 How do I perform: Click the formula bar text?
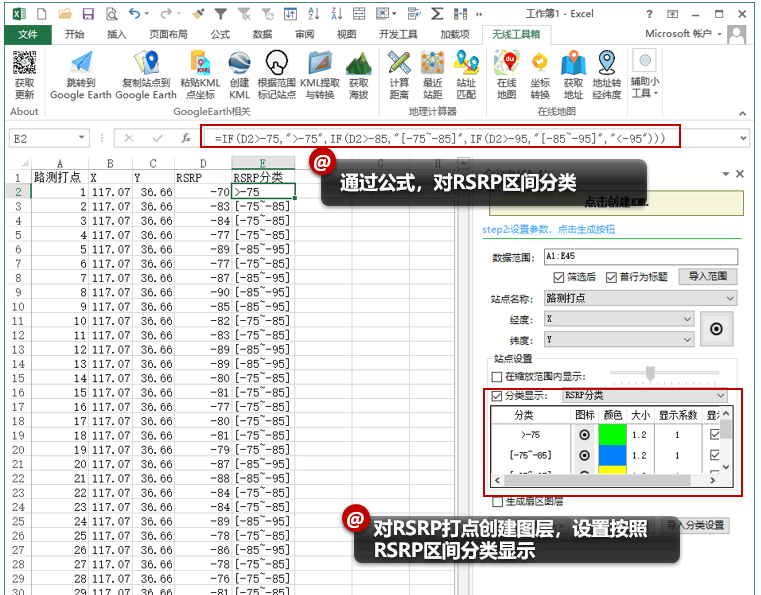pos(440,138)
